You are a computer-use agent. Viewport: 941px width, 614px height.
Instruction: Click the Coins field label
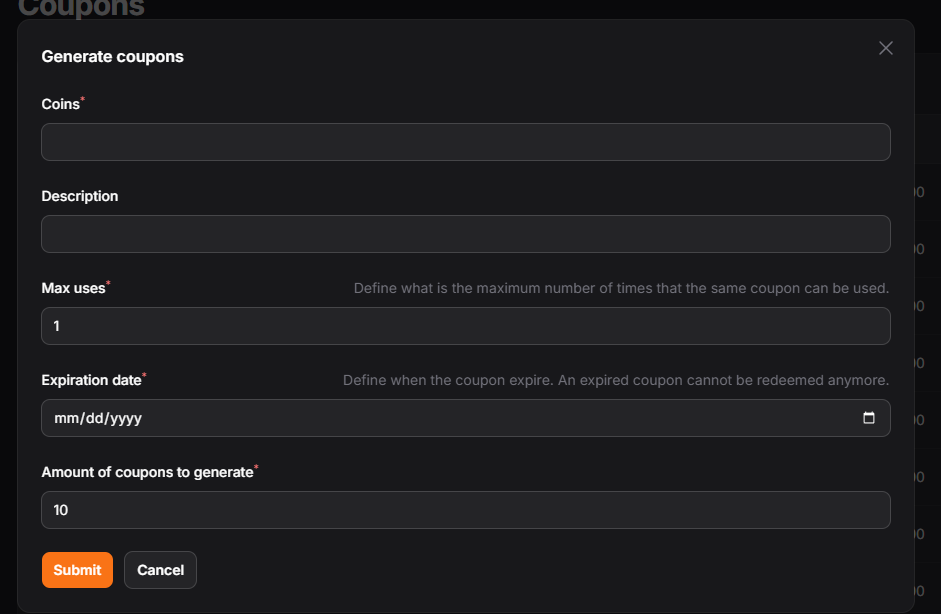click(60, 104)
